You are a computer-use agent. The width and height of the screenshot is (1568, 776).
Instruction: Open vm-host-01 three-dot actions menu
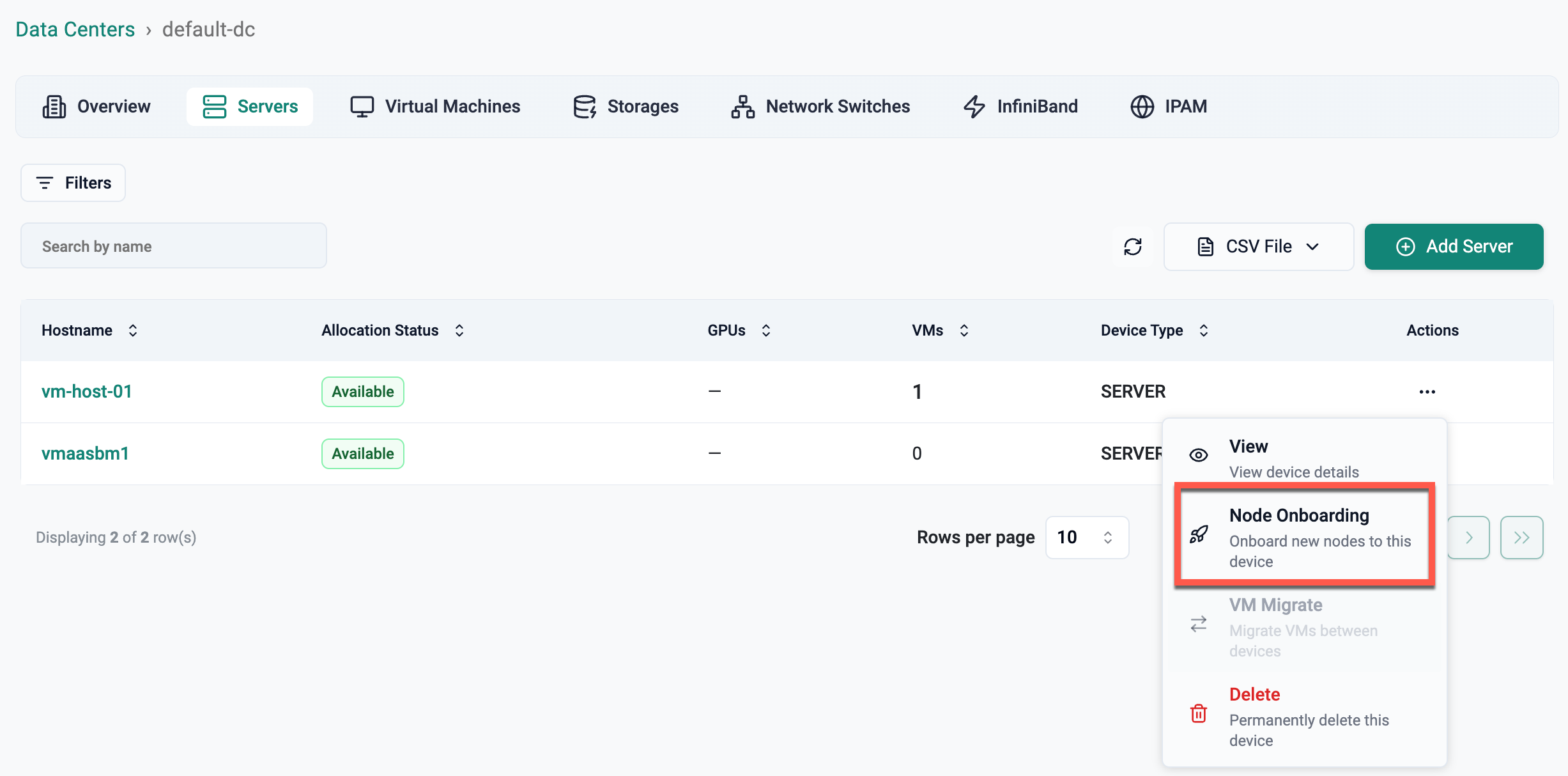click(x=1427, y=392)
